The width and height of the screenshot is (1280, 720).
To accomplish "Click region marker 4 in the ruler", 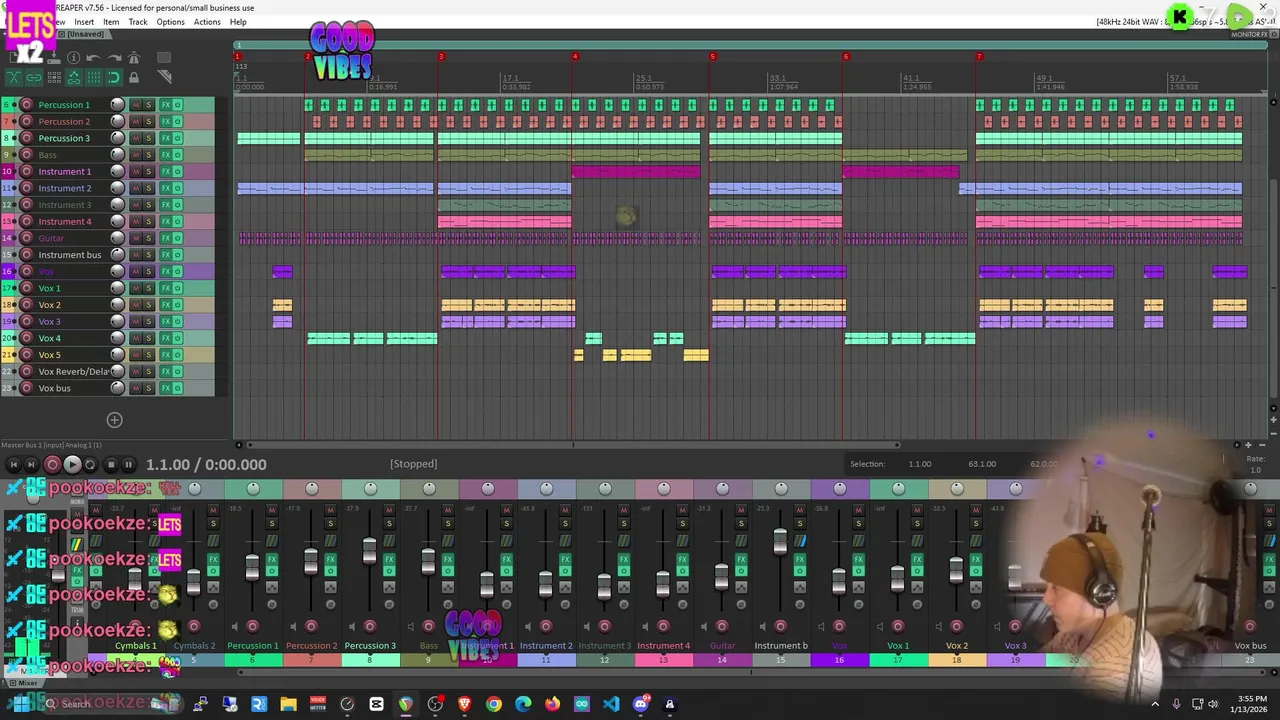I will [575, 57].
